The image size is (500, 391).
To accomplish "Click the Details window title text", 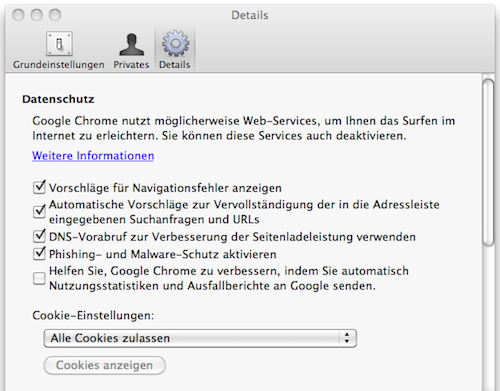I will pos(250,15).
